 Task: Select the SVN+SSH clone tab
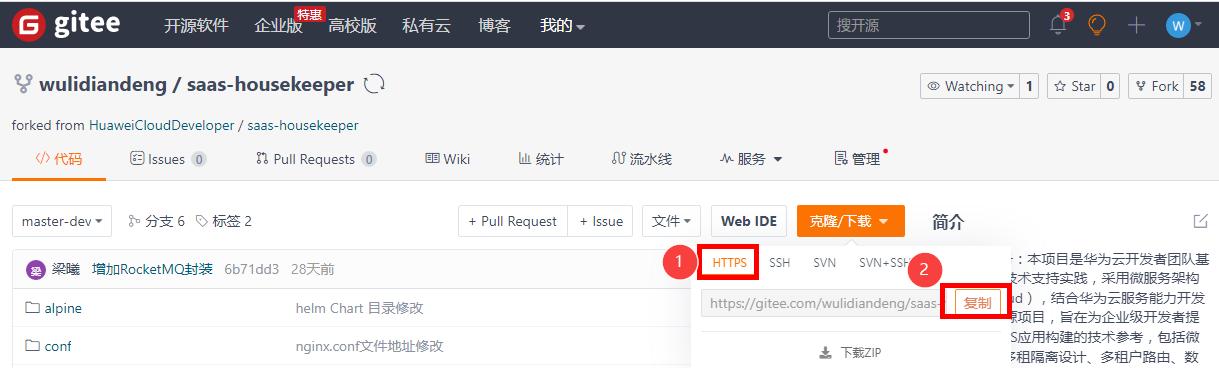coord(884,262)
